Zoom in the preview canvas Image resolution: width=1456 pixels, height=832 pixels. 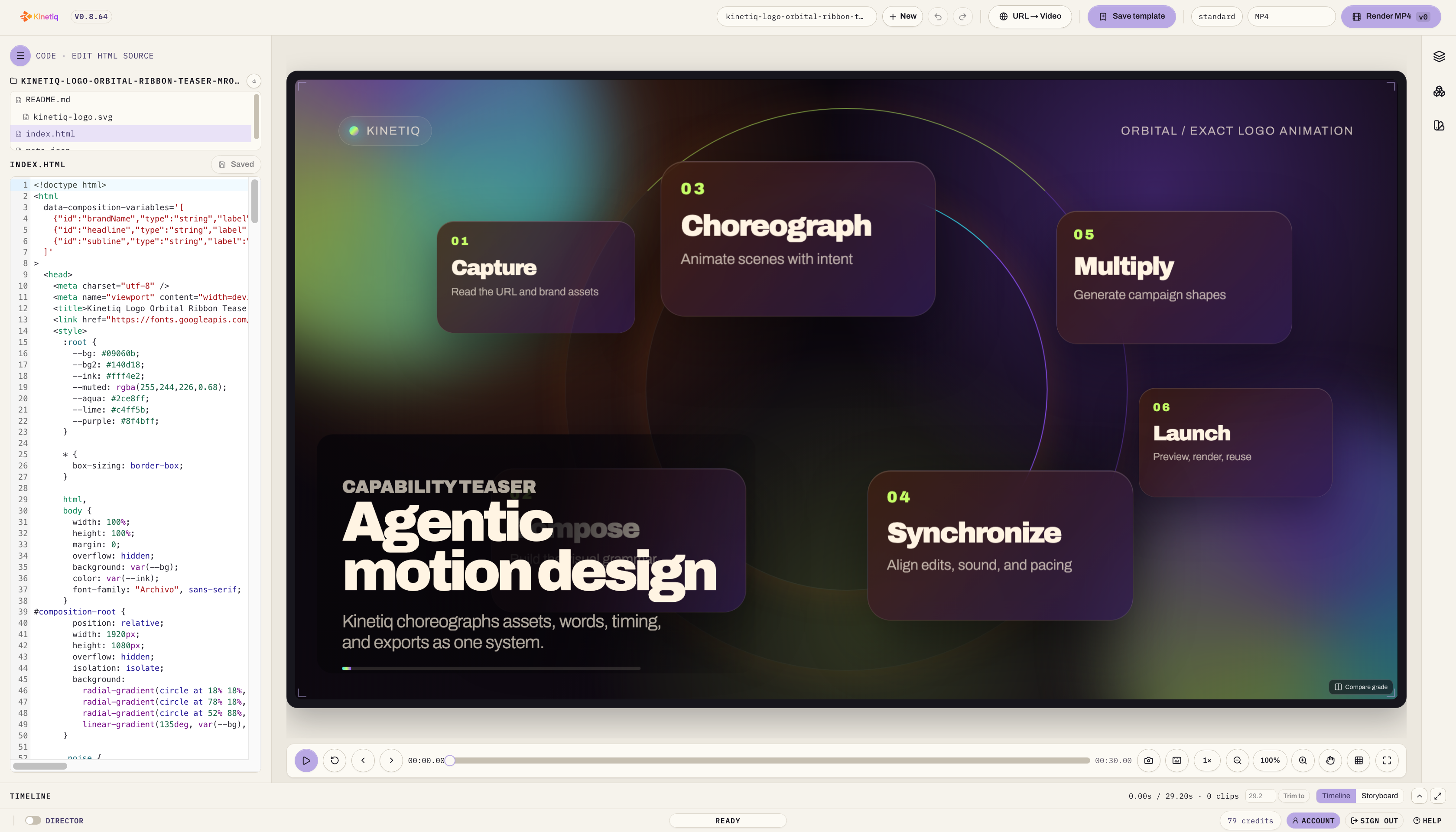[x=1303, y=760]
